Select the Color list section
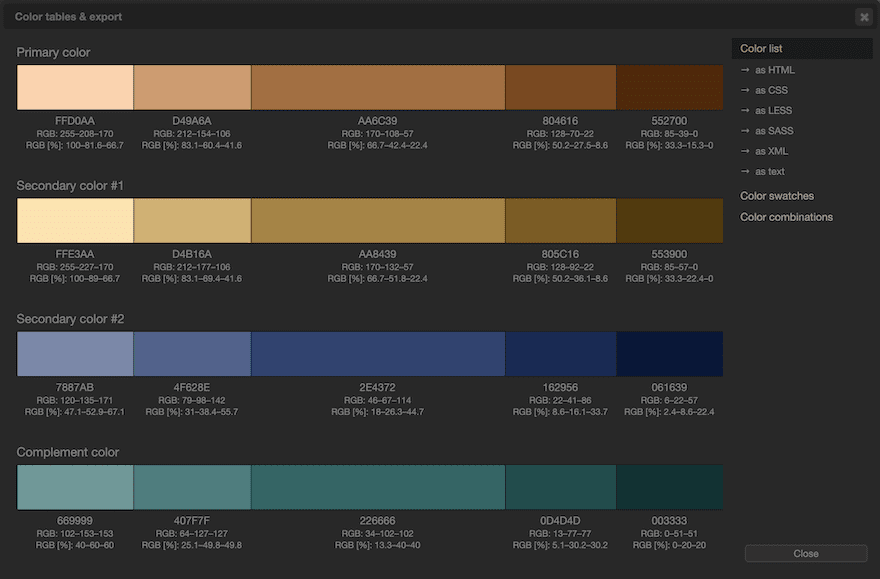The height and width of the screenshot is (579, 880). tap(761, 48)
